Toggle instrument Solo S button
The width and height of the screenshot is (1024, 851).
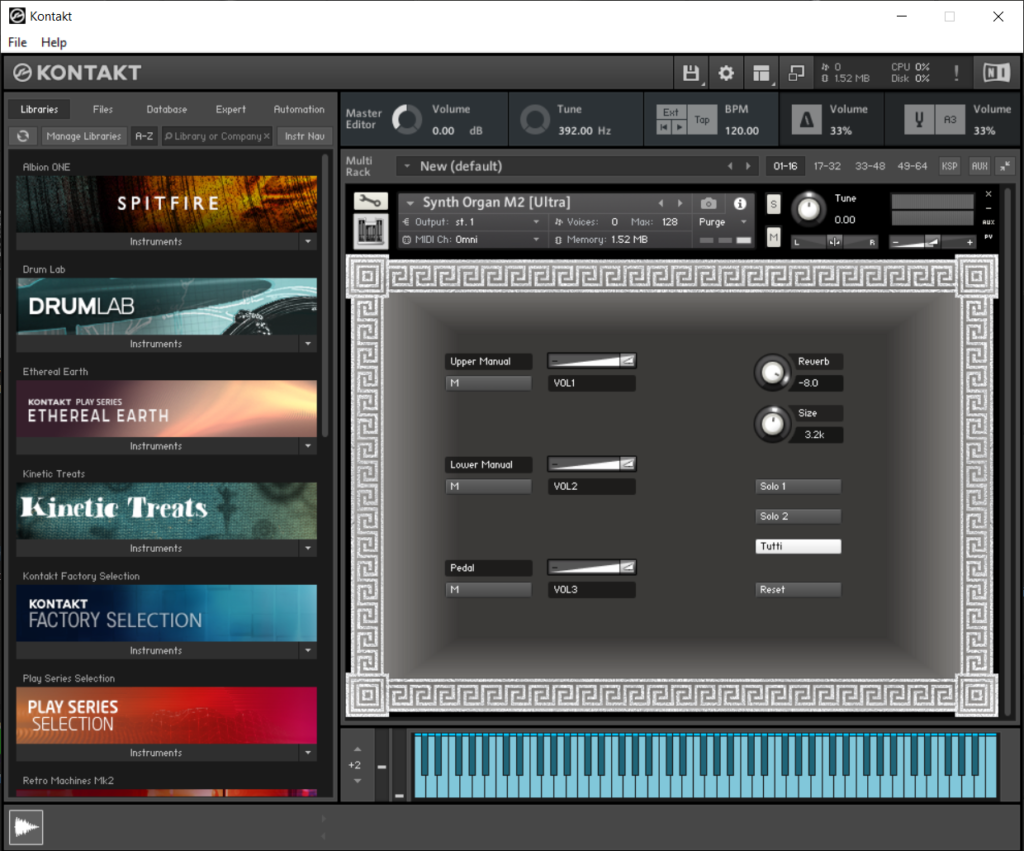[x=773, y=204]
